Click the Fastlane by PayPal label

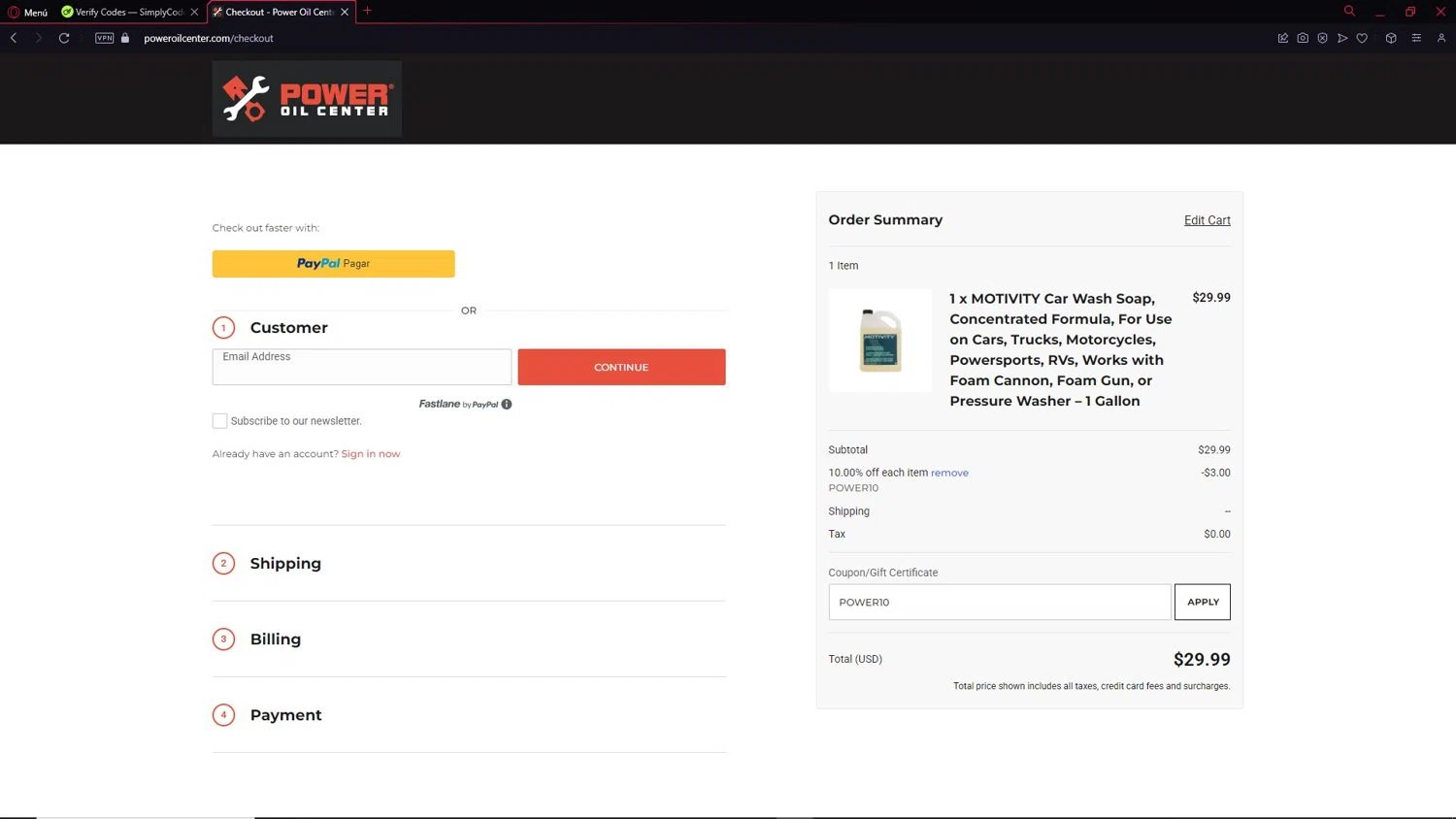[458, 404]
